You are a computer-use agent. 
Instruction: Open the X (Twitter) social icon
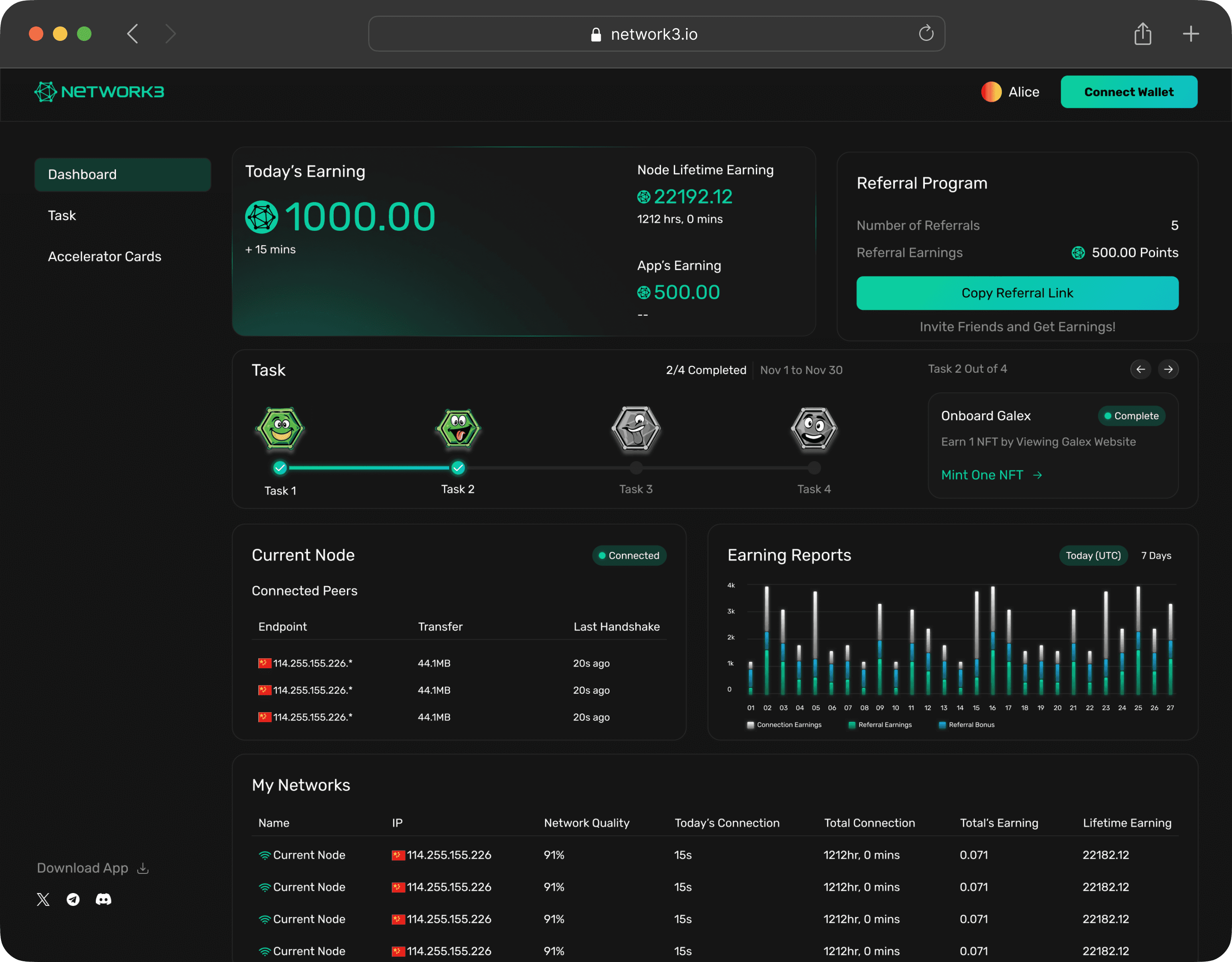[43, 899]
